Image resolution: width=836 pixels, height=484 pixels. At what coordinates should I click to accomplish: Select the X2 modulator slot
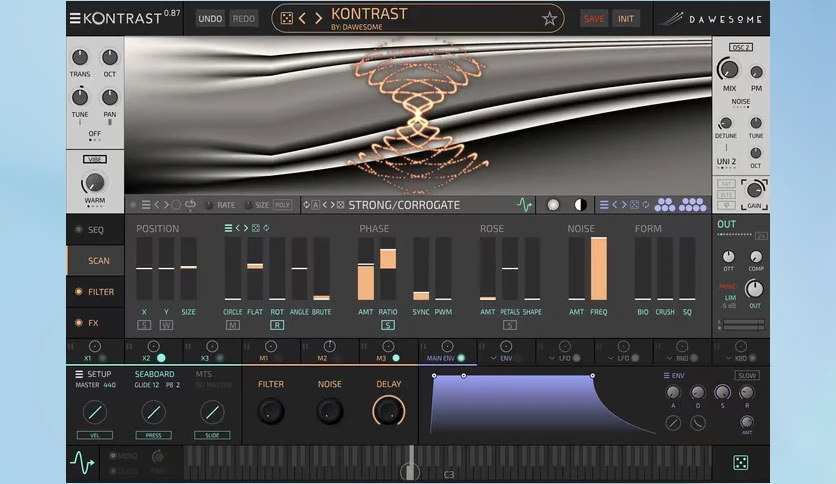click(x=153, y=352)
